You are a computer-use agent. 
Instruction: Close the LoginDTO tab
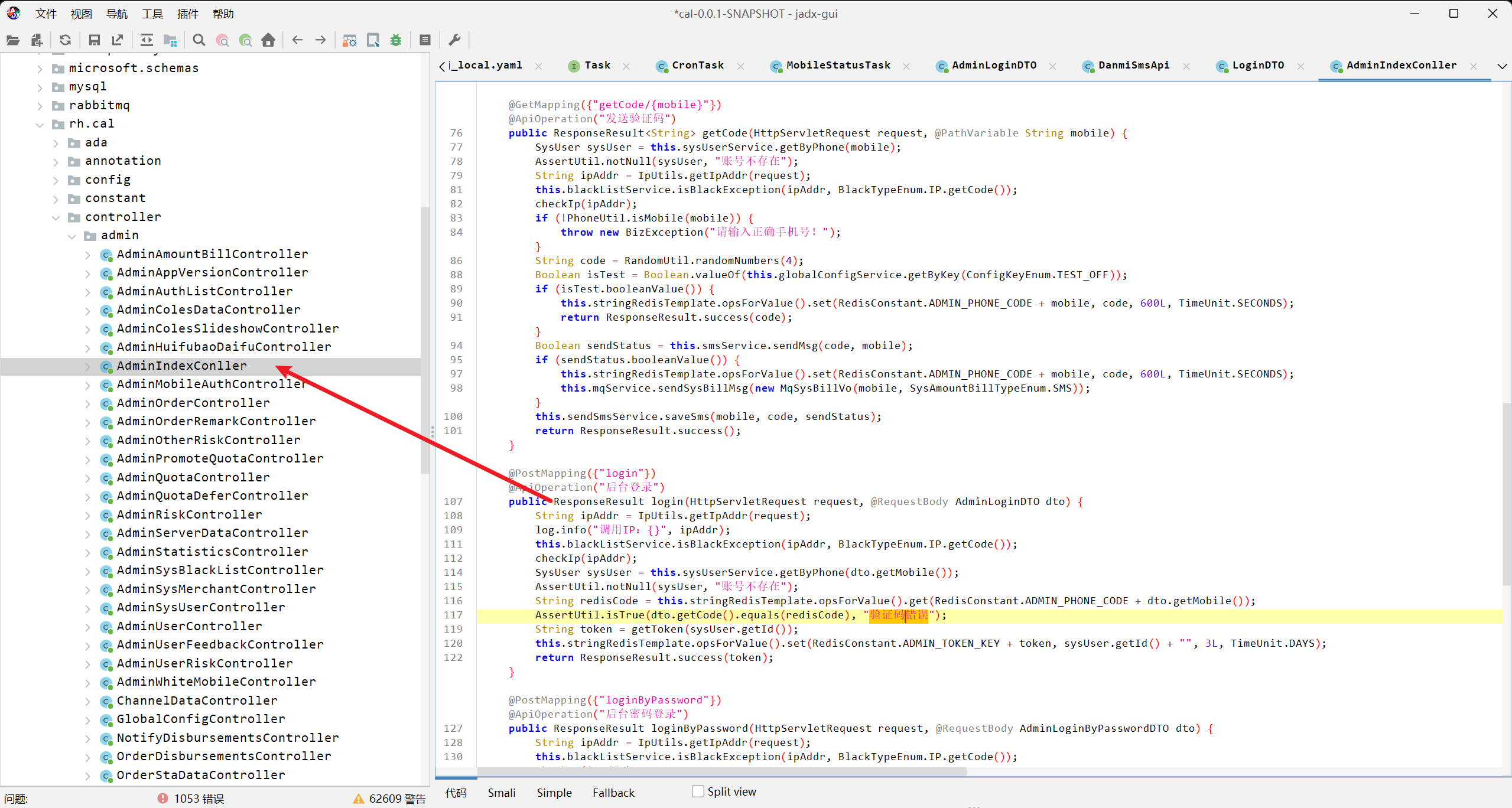click(x=1300, y=66)
